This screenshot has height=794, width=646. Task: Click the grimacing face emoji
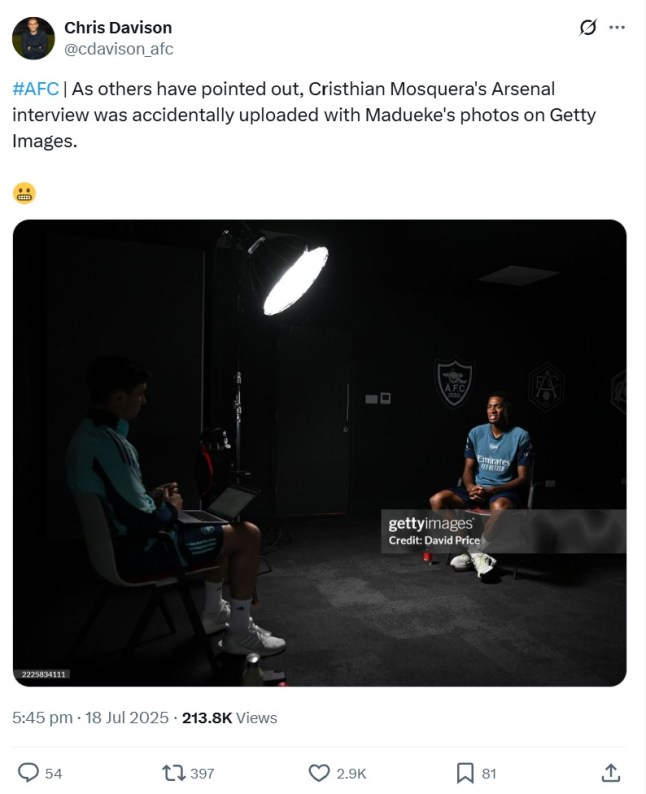click(x=24, y=193)
